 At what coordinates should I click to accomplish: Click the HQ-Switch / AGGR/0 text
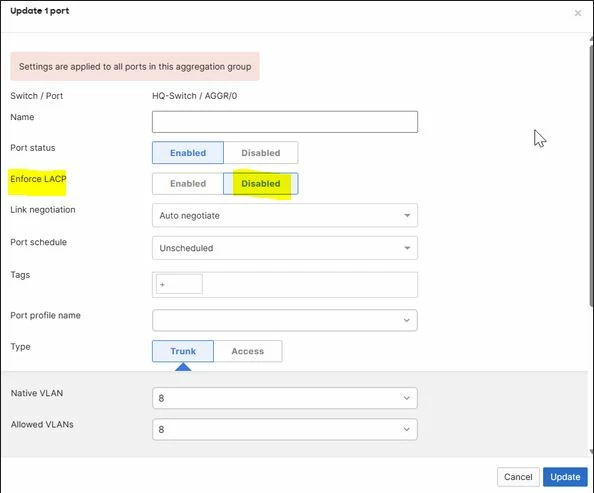click(x=194, y=96)
